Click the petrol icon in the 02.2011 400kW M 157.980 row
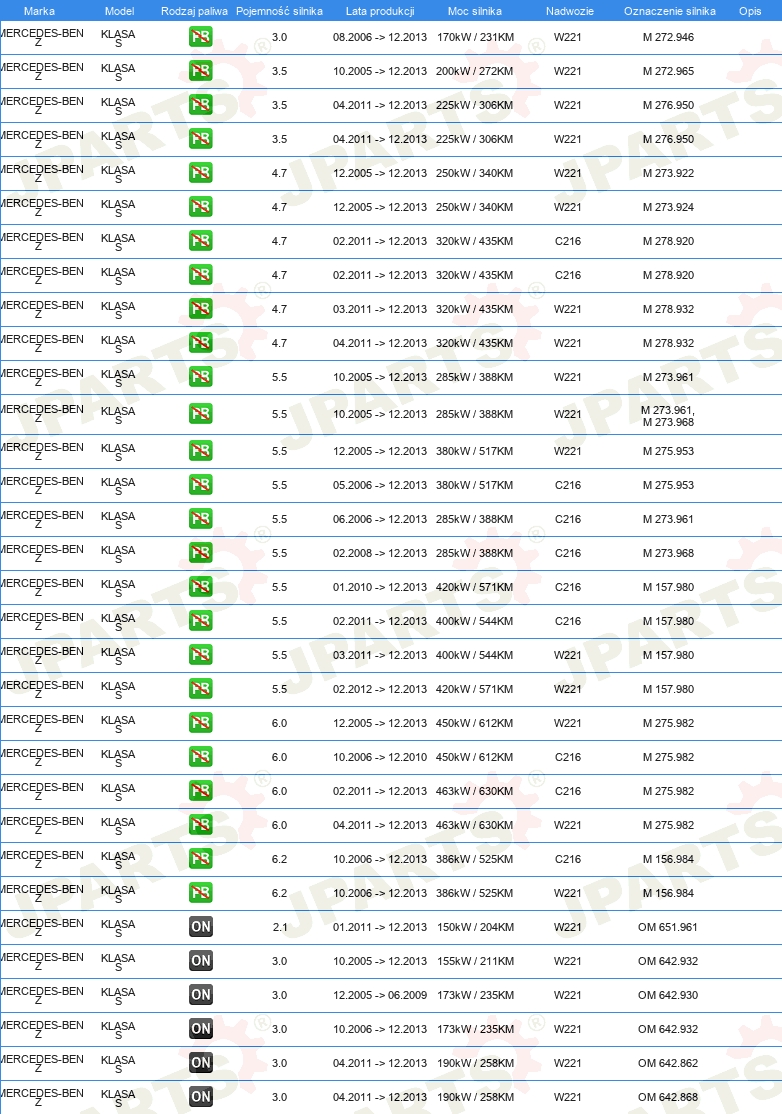 click(201, 621)
